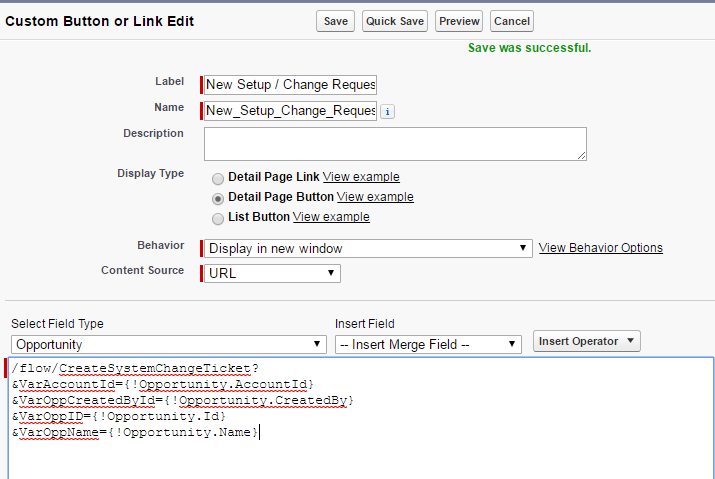View example for Detail Page Button

click(x=375, y=197)
